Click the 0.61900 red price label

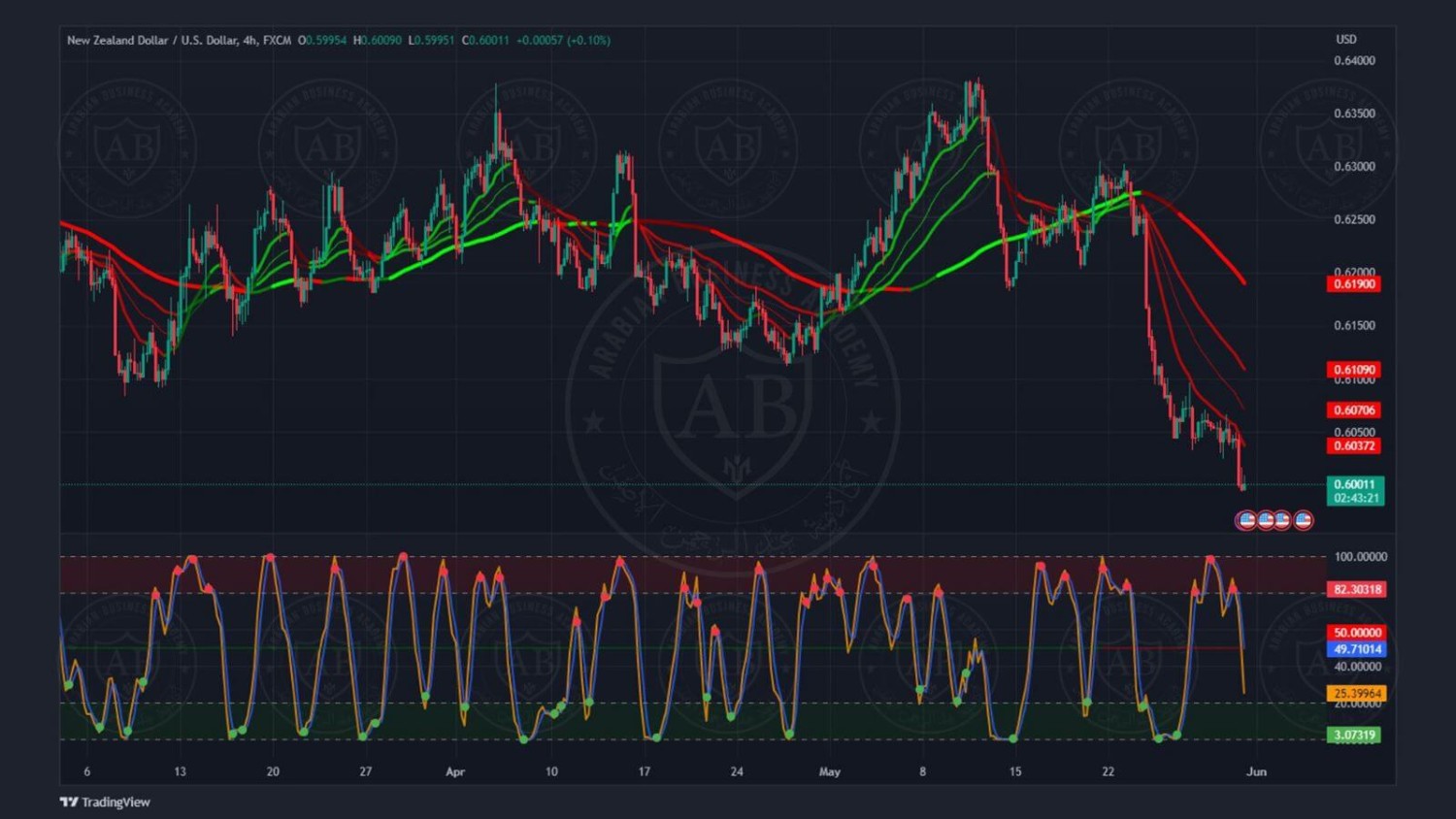[1354, 284]
